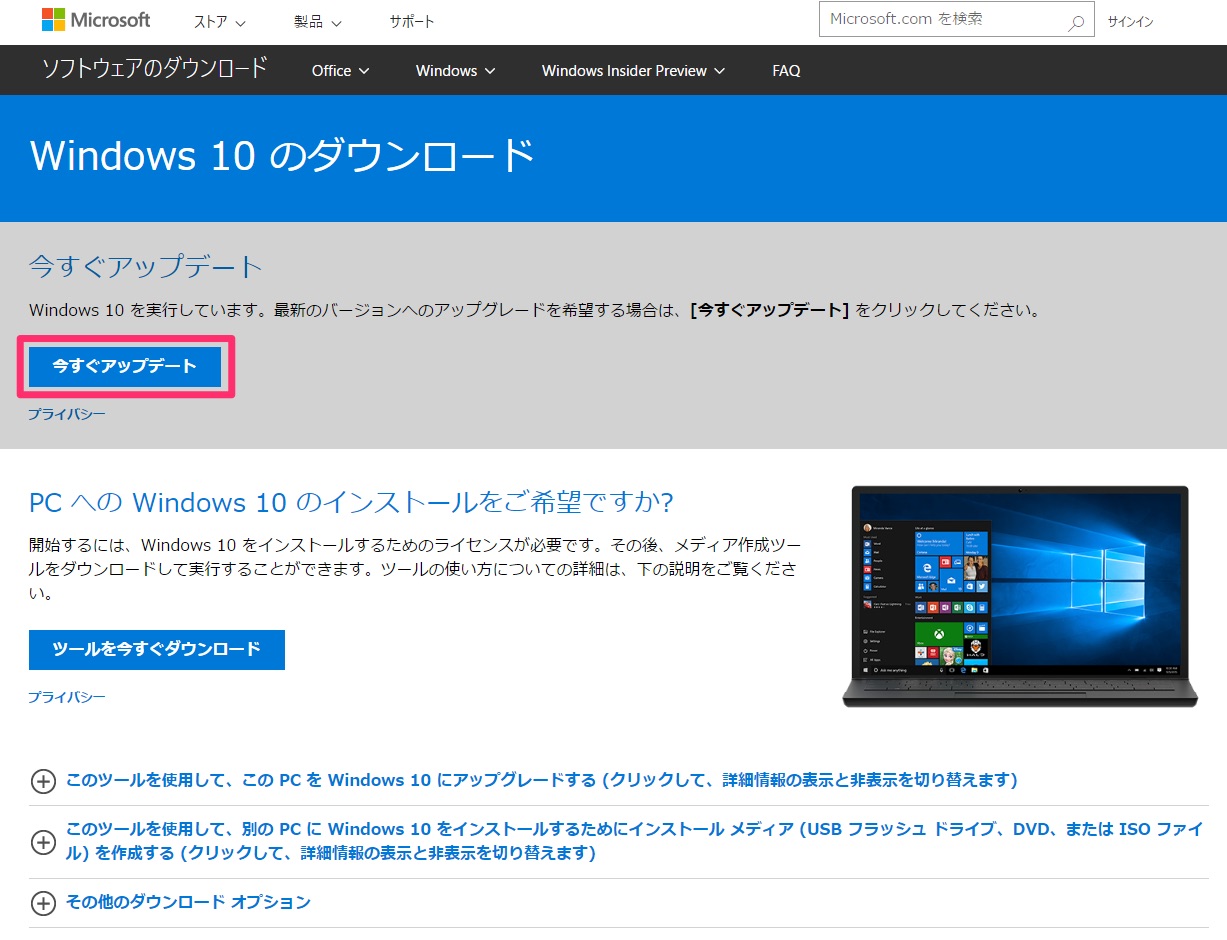This screenshot has height=940, width=1227.
Task: Open プライバシー link under update button
Action: pos(67,414)
